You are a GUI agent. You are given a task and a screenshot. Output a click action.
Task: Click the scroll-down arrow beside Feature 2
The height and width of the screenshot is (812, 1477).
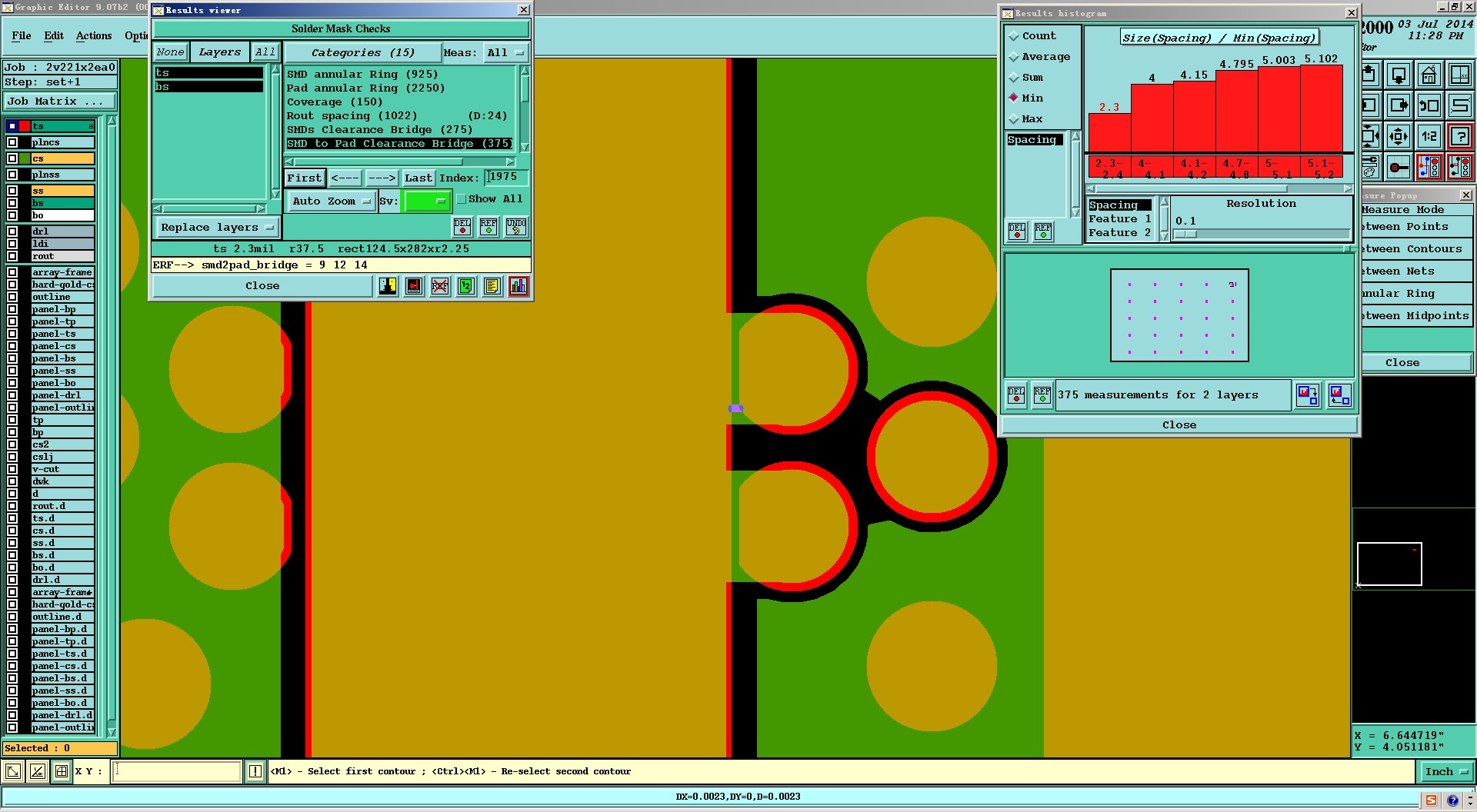pos(1164,236)
